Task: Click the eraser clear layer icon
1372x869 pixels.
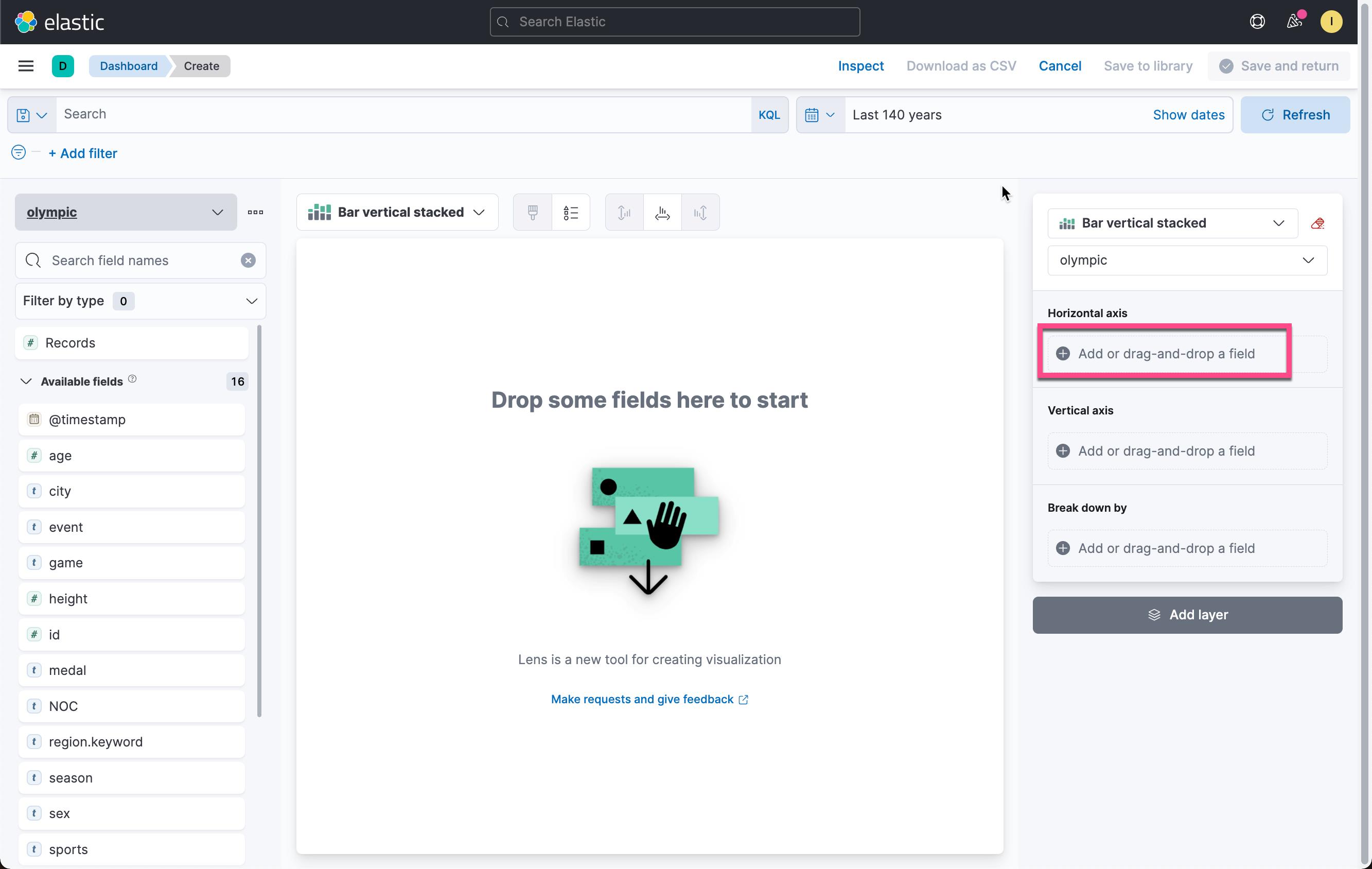Action: tap(1317, 223)
